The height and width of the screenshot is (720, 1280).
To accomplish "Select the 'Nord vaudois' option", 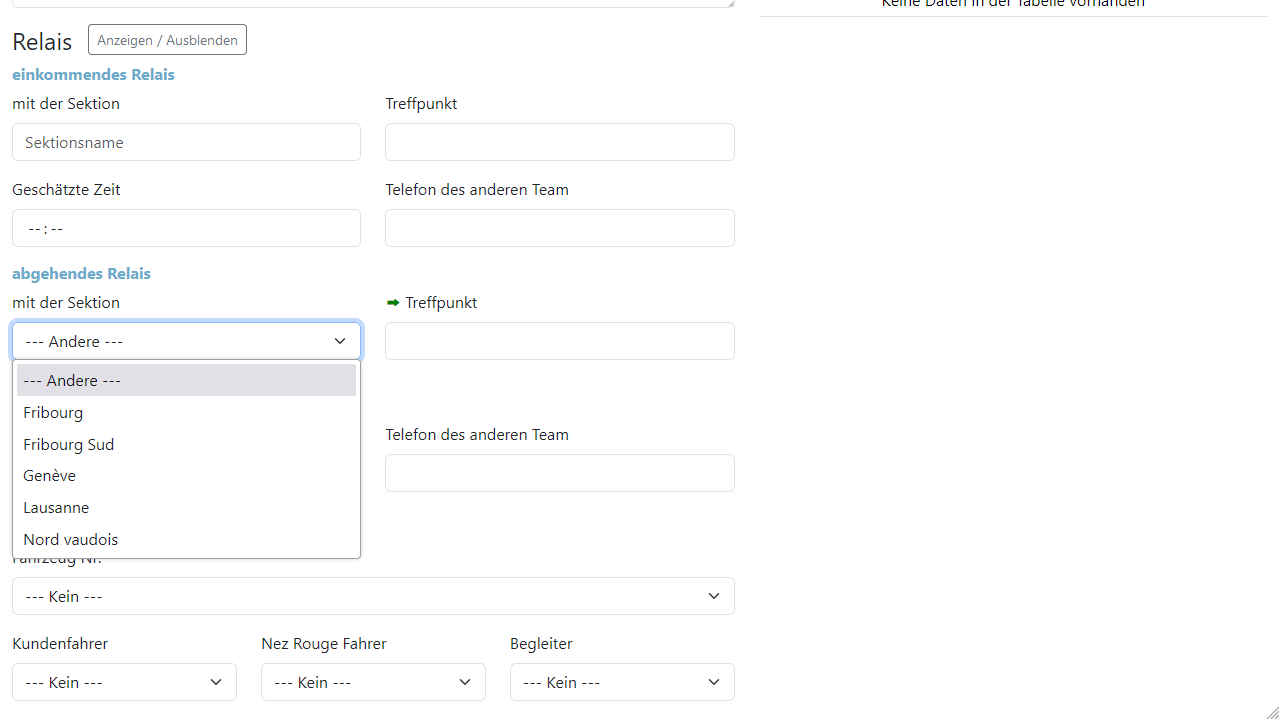I will click(x=186, y=540).
